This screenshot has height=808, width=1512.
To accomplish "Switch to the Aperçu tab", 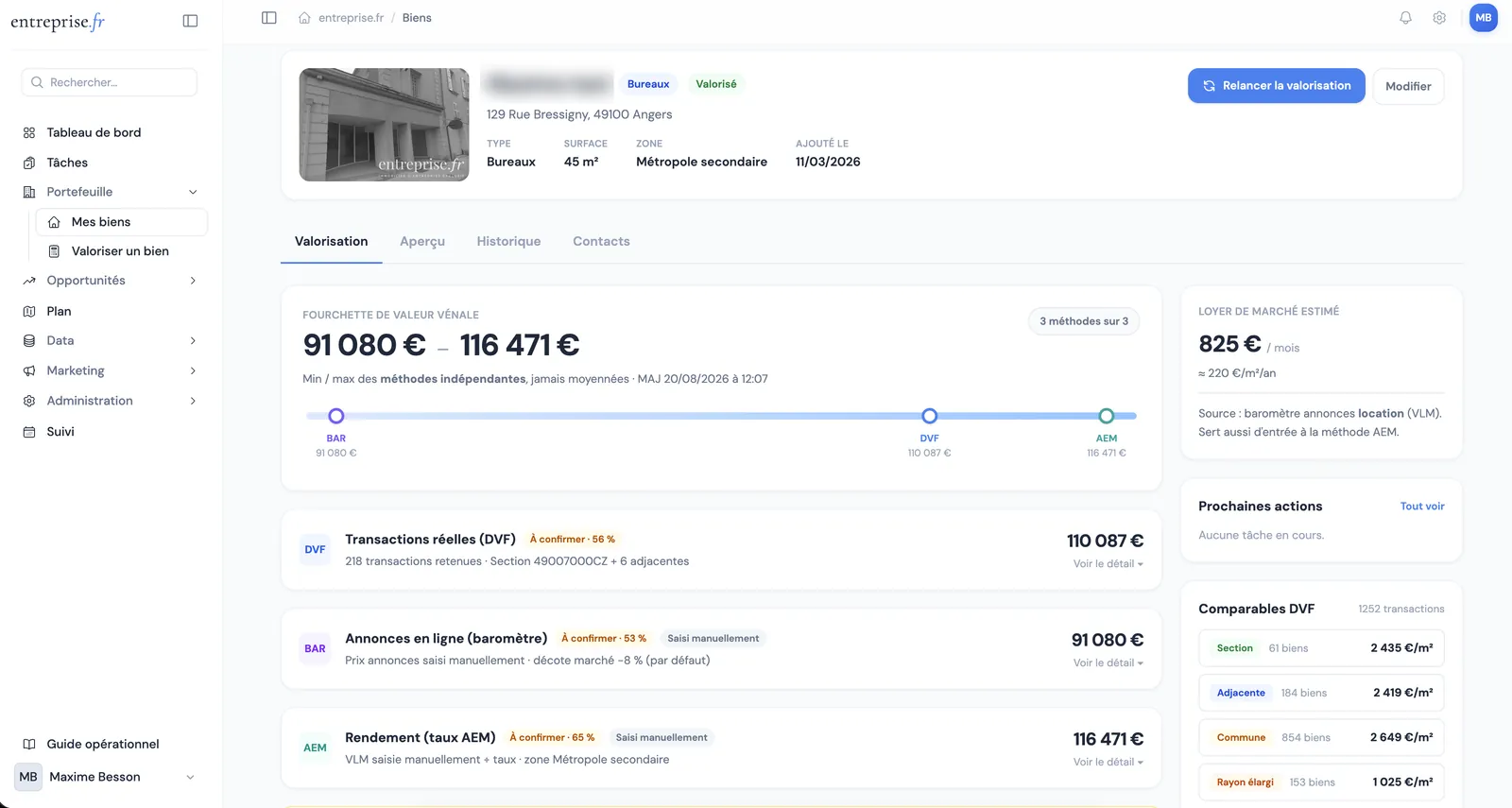I will tap(422, 242).
